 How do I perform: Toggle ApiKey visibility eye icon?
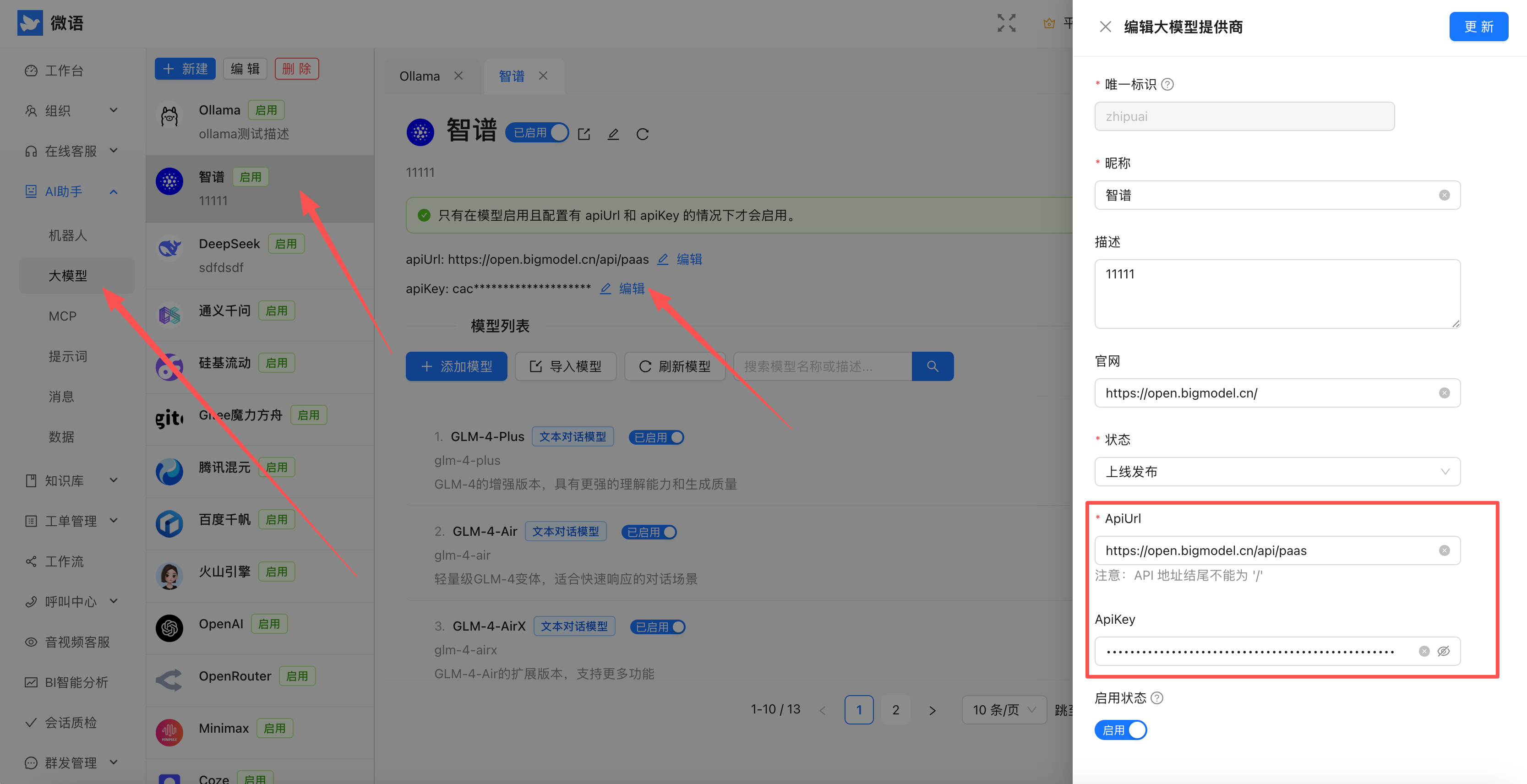pyautogui.click(x=1444, y=651)
